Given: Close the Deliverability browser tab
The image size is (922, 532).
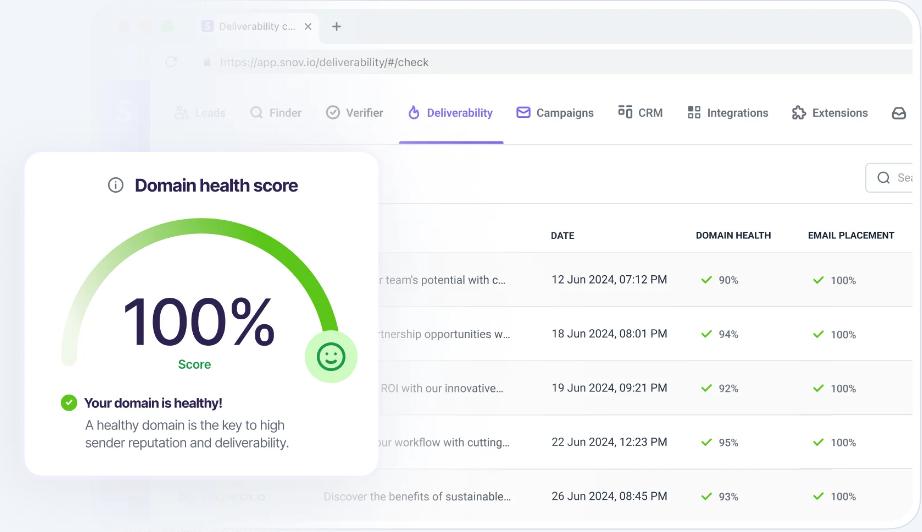Looking at the screenshot, I should pos(308,27).
